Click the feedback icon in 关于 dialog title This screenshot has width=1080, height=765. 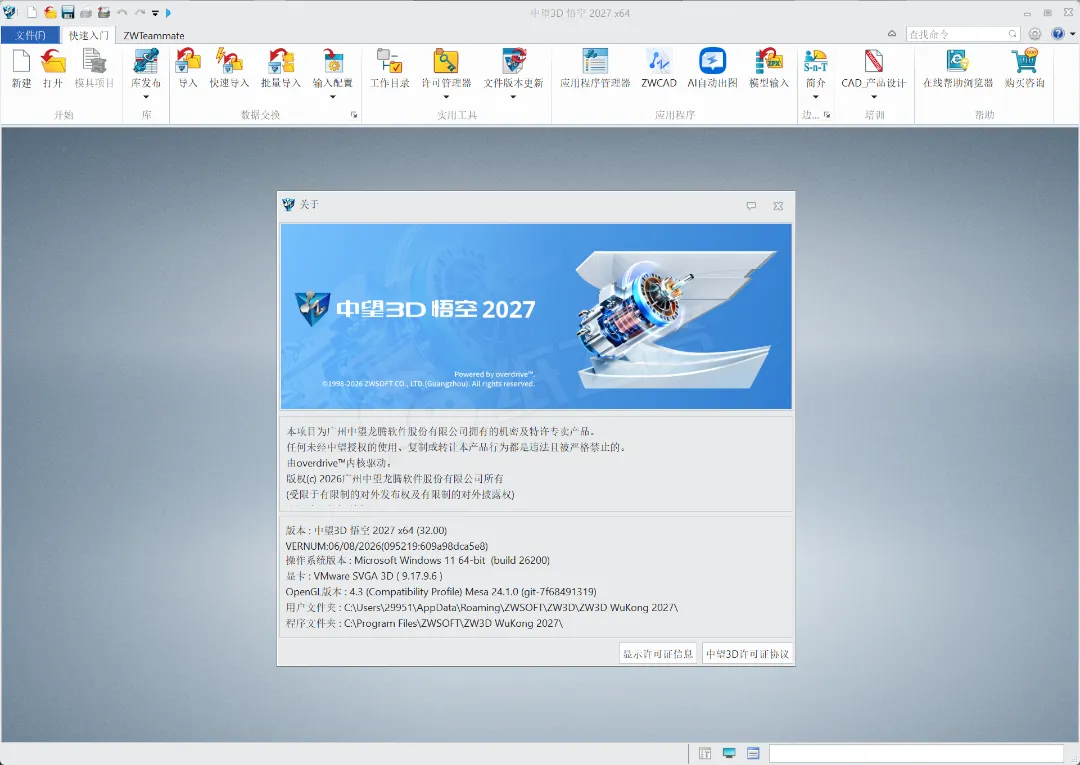pos(751,205)
